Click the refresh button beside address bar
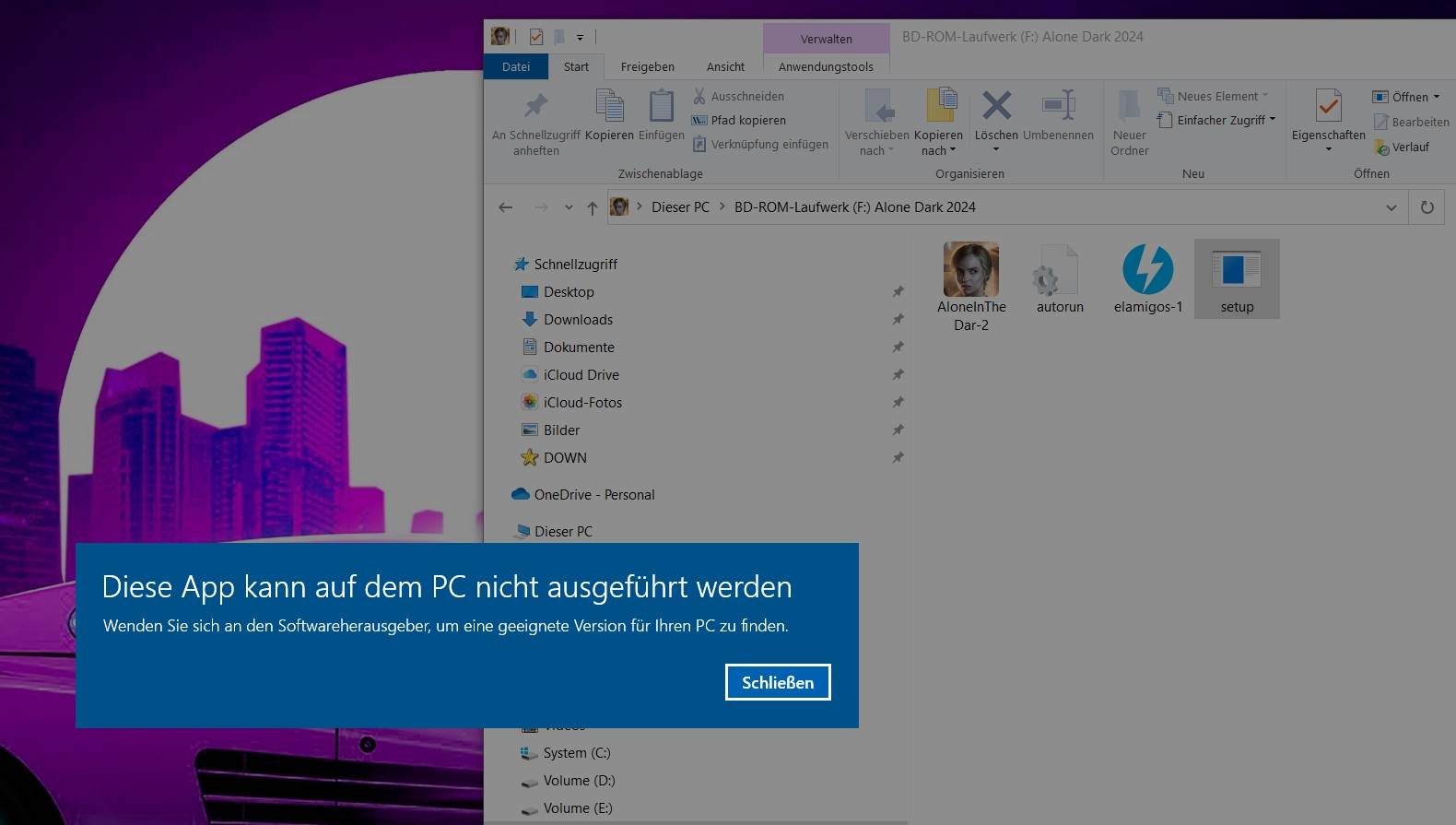This screenshot has width=1456, height=825. [1427, 207]
